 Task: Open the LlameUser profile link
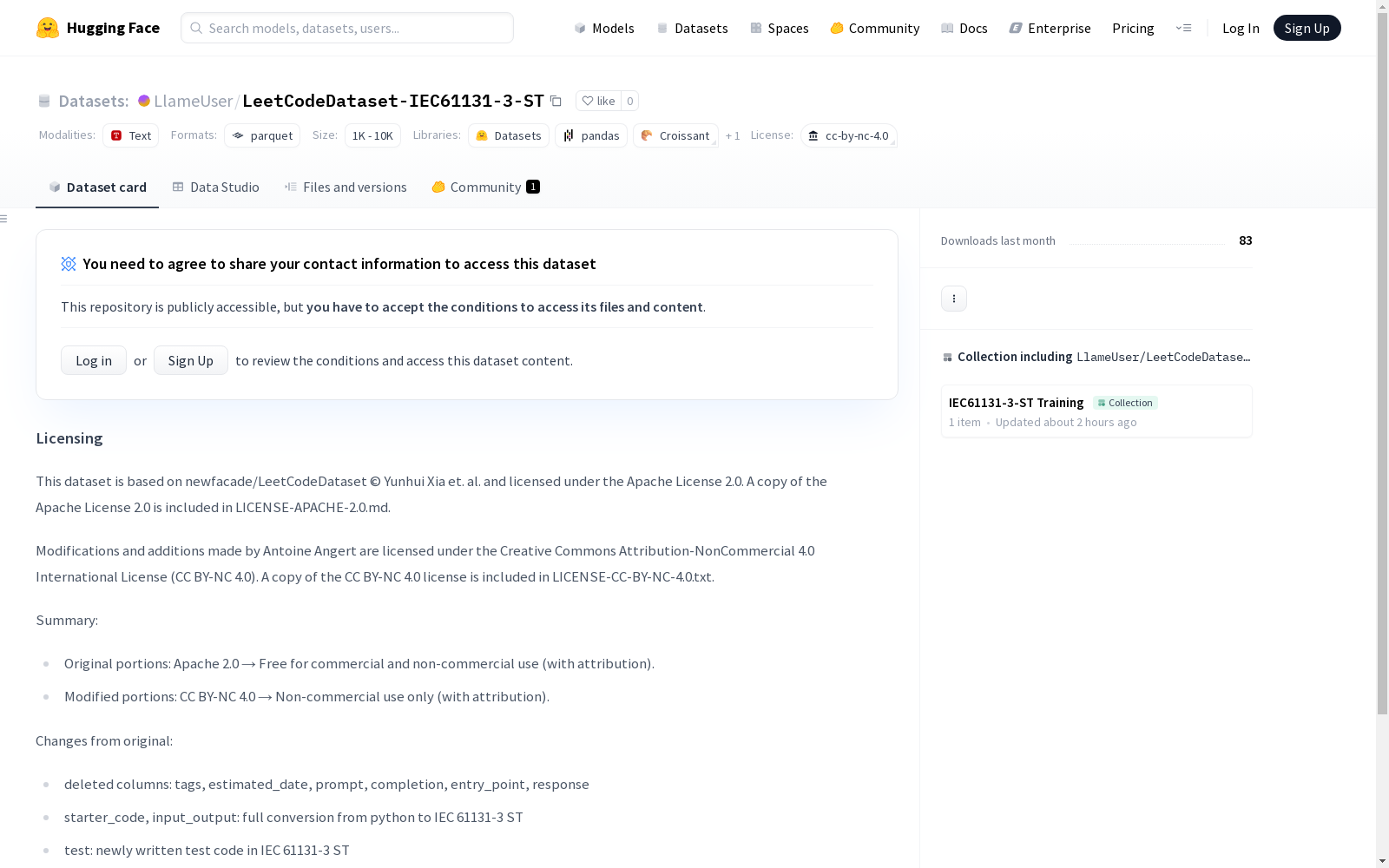(193, 101)
